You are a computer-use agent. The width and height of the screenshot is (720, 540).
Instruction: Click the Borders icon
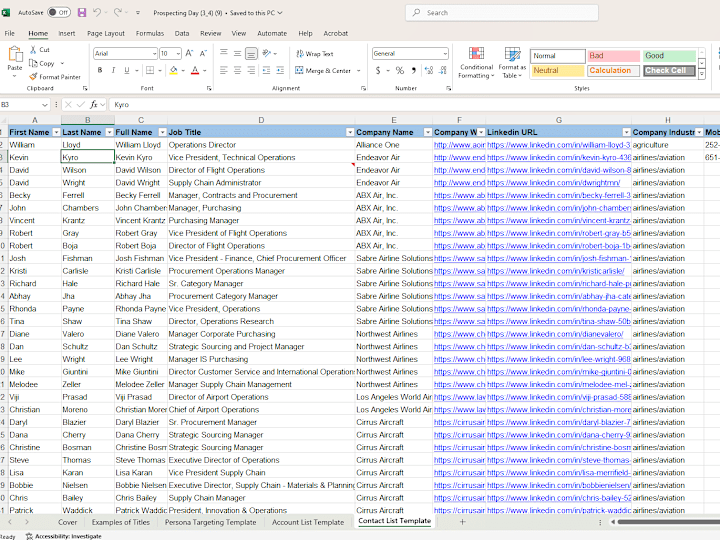point(150,70)
